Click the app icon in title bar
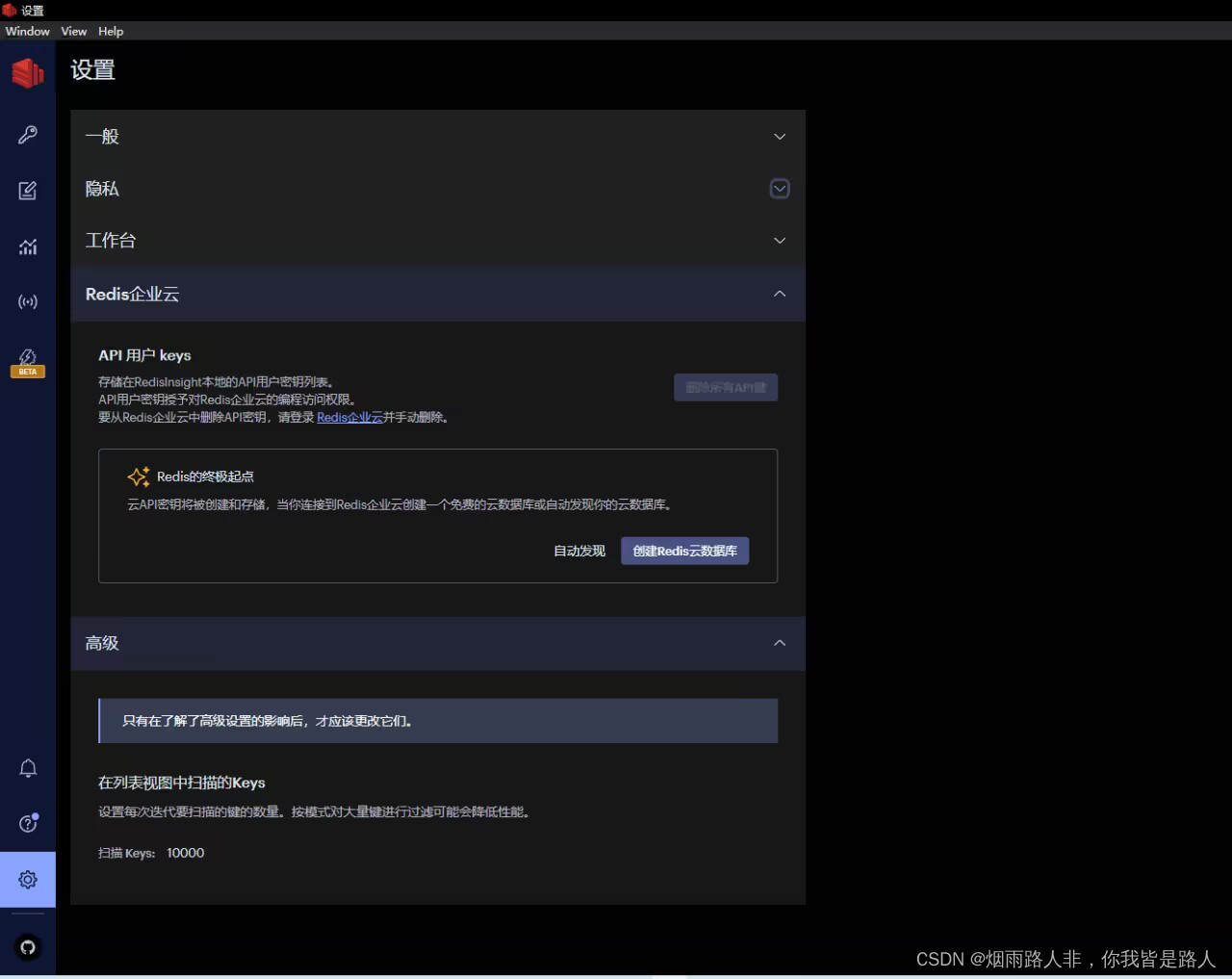 tap(10, 11)
